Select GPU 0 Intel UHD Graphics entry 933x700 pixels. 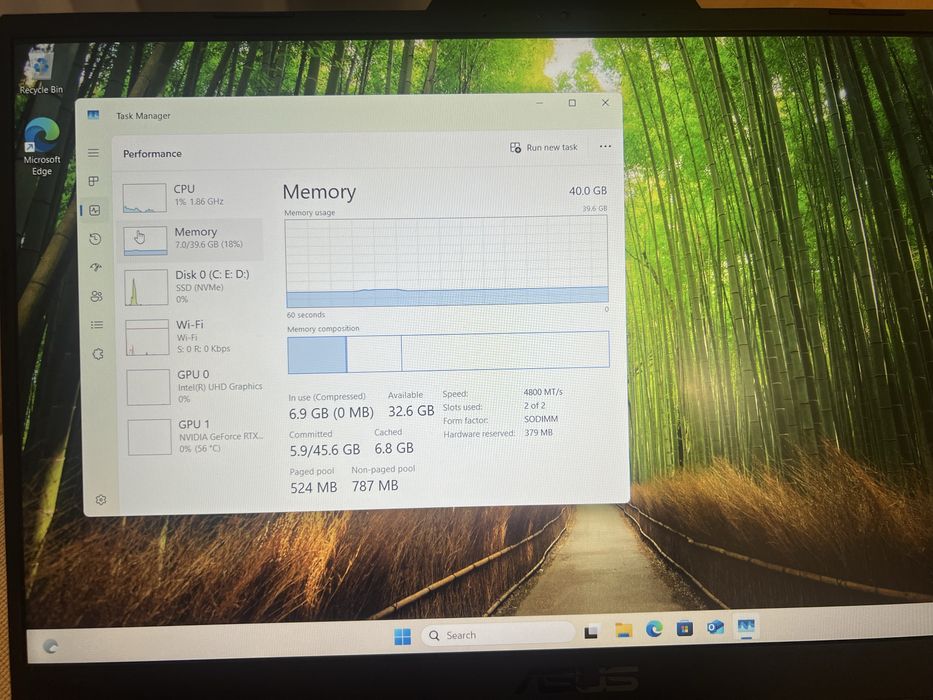click(193, 386)
